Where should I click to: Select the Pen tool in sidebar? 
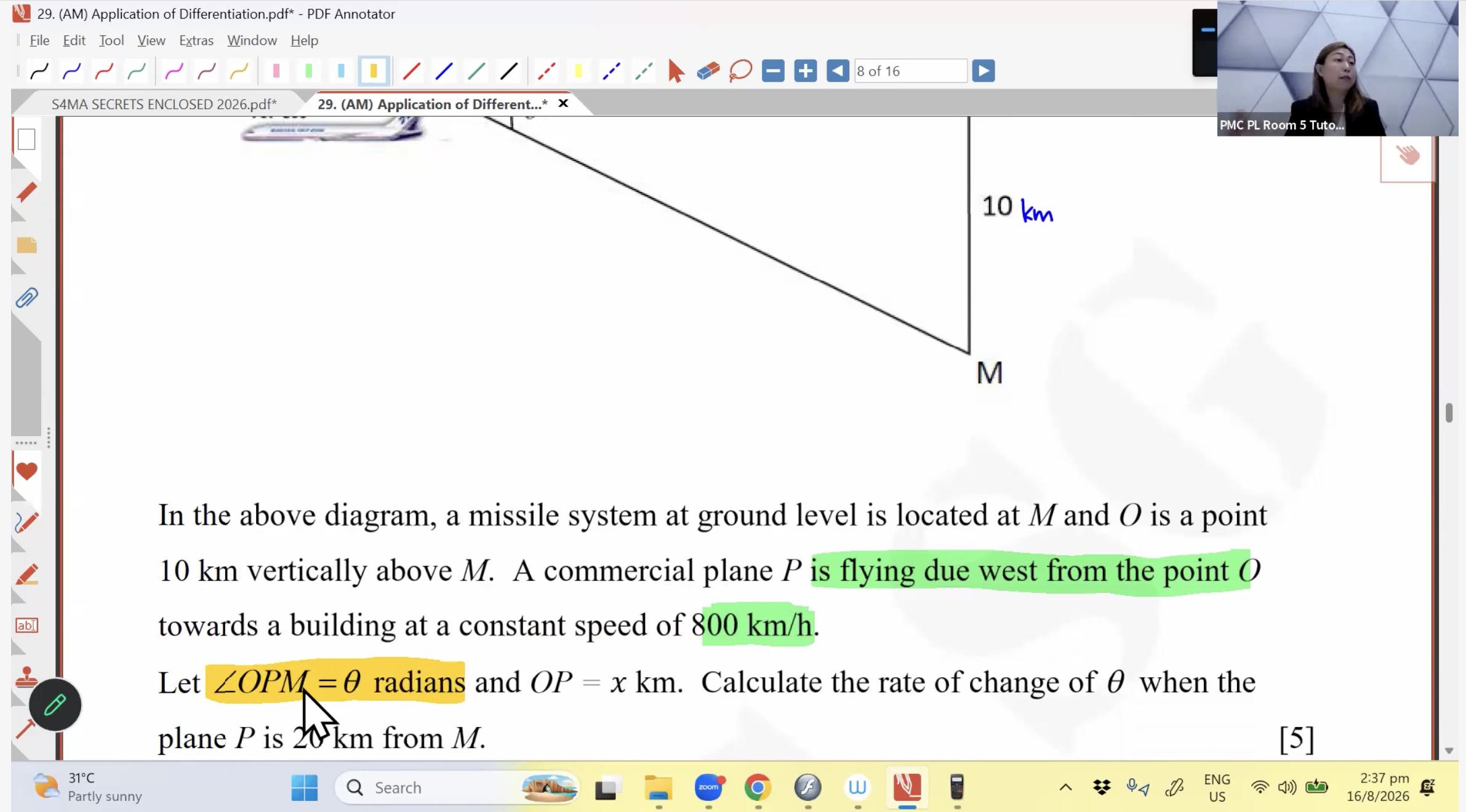(x=26, y=523)
